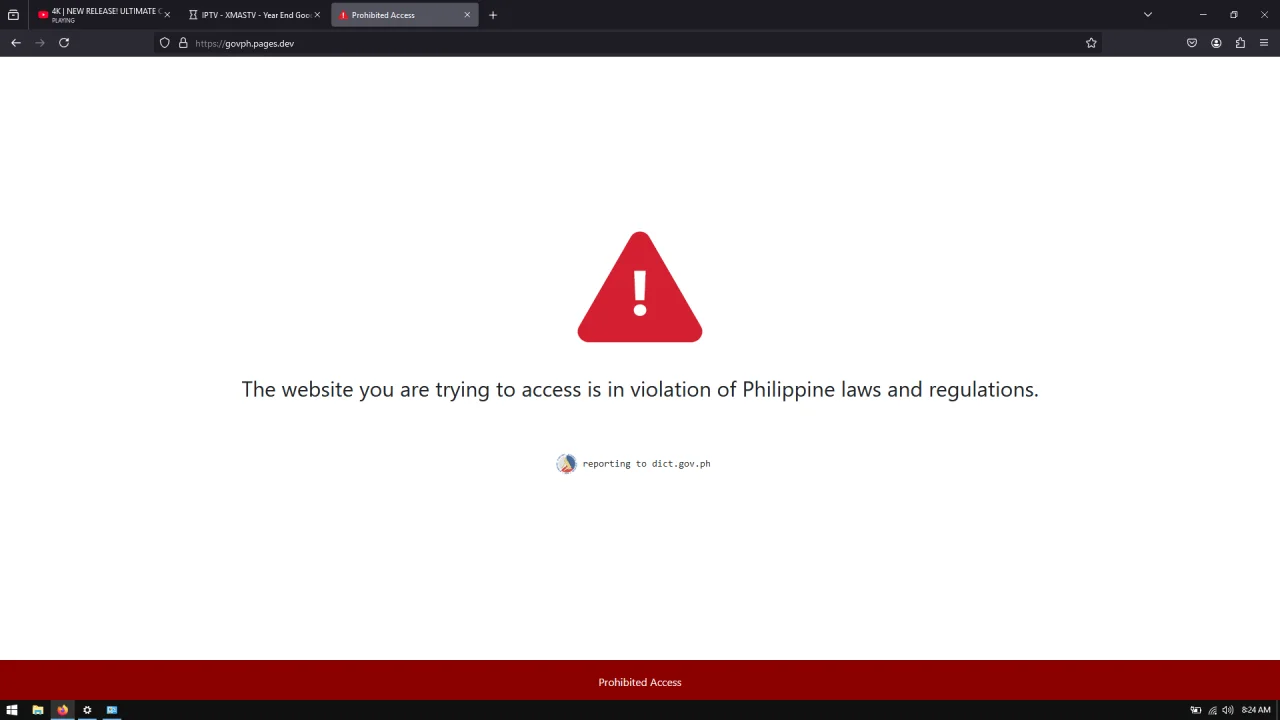Open the Firefox hamburger application menu
Screen dimensions: 1280x720
(1264, 43)
